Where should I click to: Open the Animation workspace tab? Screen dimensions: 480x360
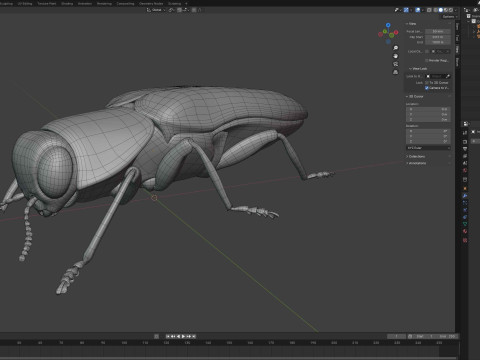[x=85, y=3]
